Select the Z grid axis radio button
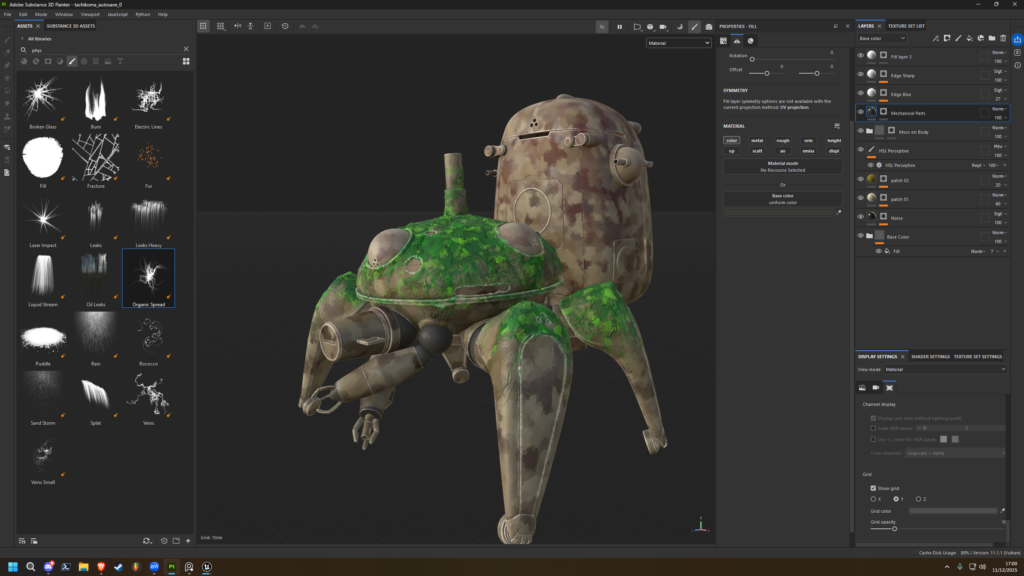Screen dimensions: 1024x576 click(x=916, y=498)
